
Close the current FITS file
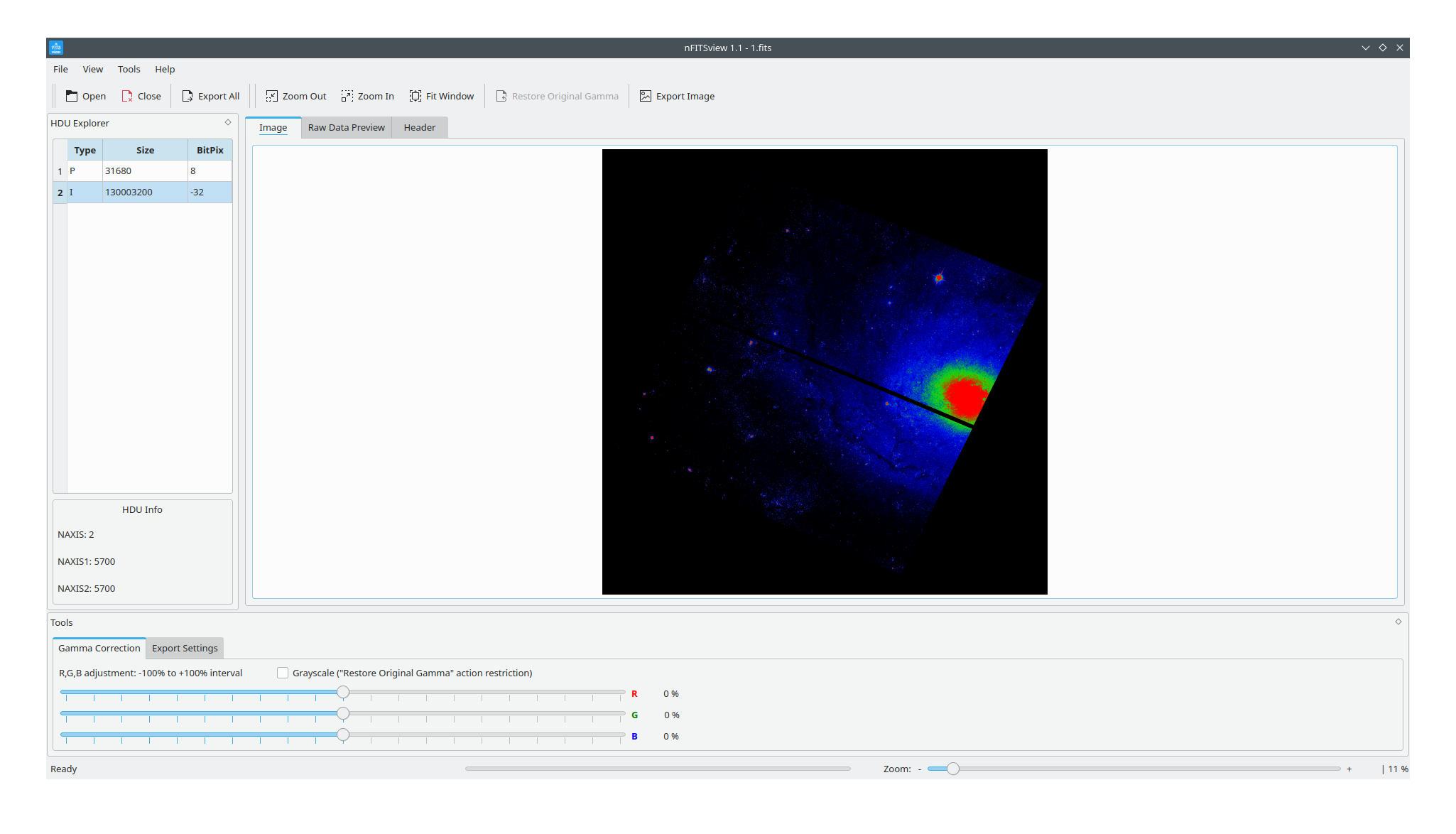click(x=141, y=96)
